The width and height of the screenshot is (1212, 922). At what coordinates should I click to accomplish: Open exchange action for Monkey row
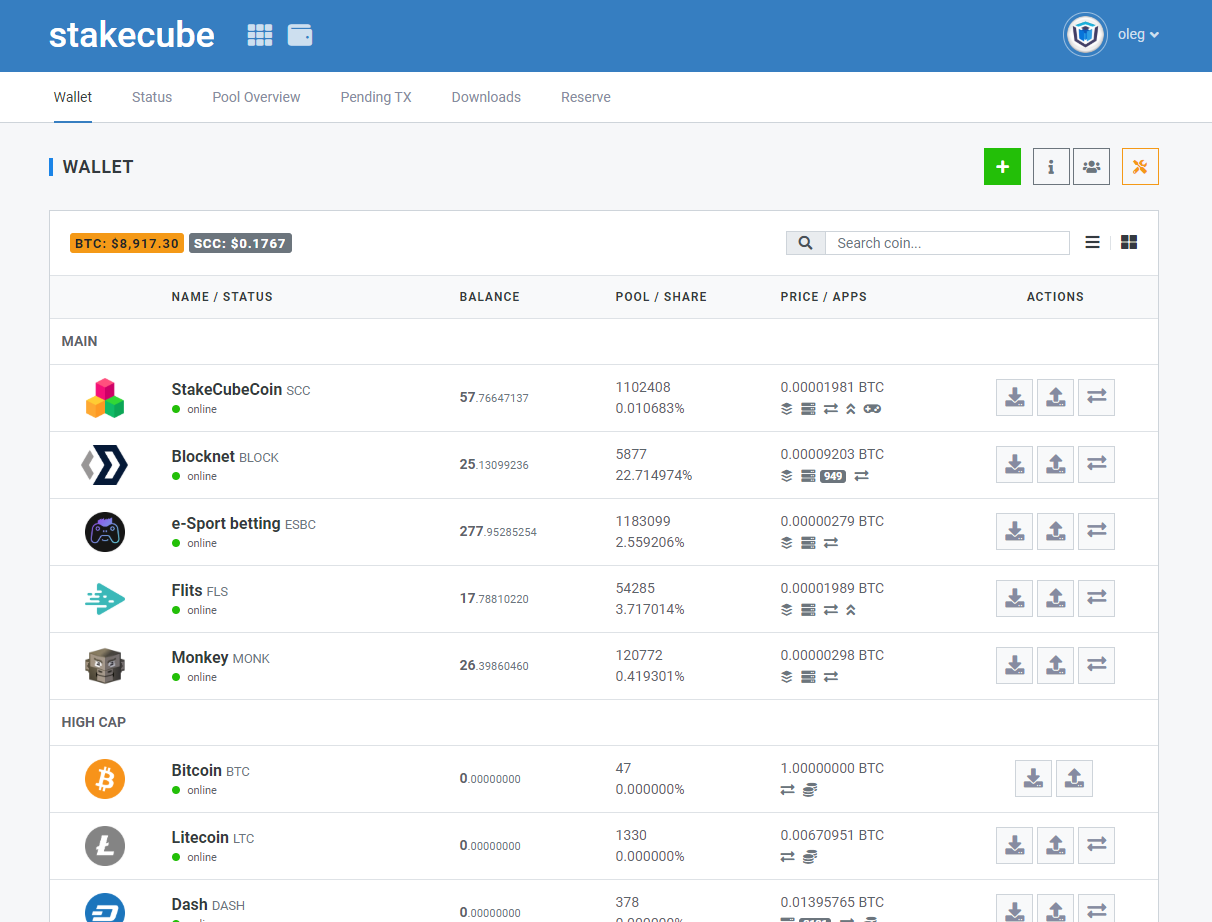[x=1096, y=665]
